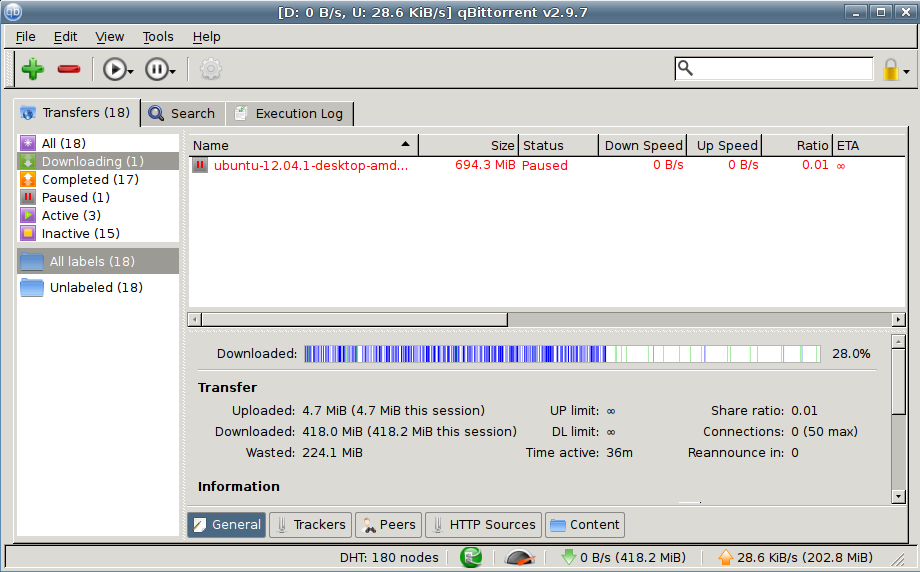Open the dropdown arrow next to padlock
The image size is (920, 572).
coord(907,72)
